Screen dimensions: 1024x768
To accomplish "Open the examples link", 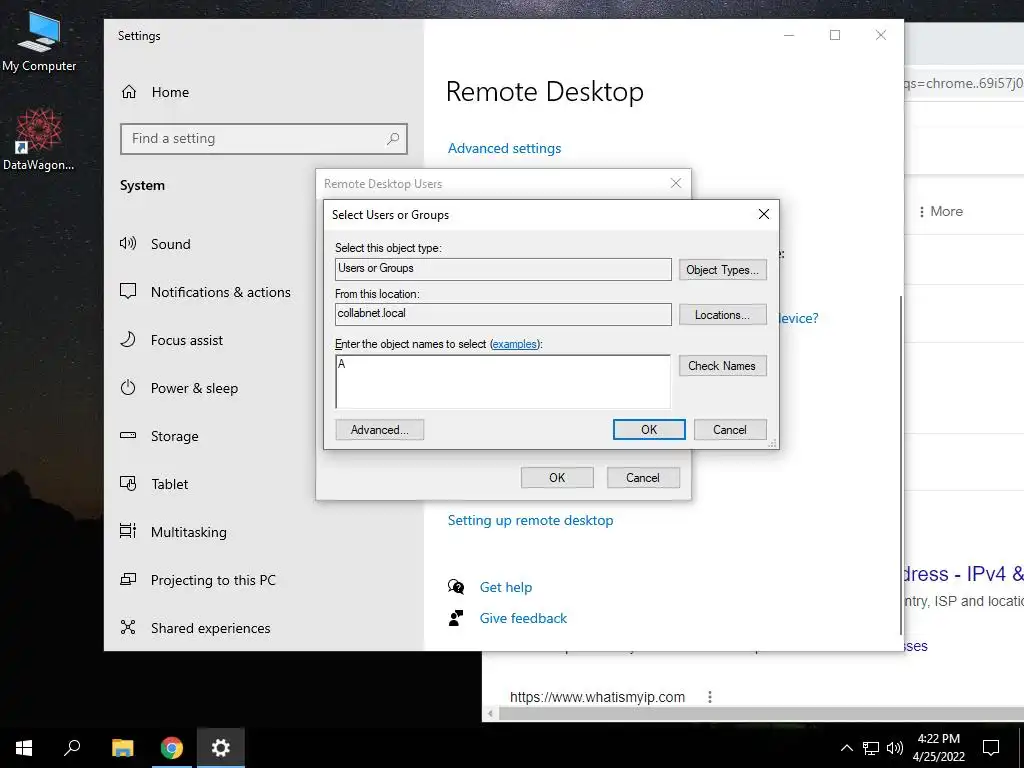I will (x=515, y=344).
